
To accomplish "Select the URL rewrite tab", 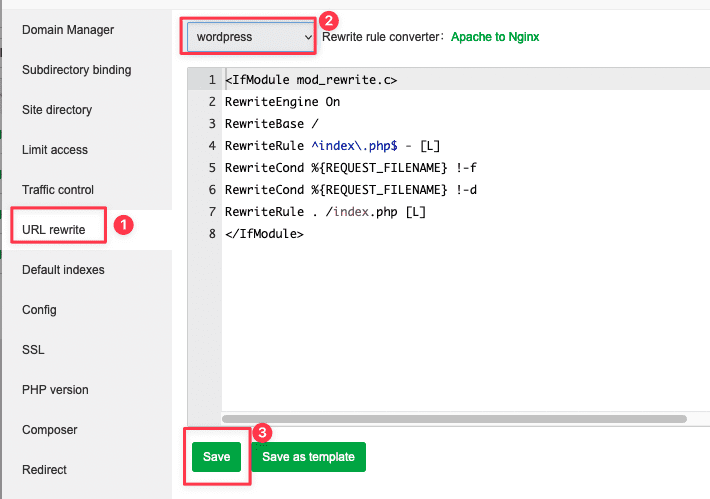I will 53,230.
